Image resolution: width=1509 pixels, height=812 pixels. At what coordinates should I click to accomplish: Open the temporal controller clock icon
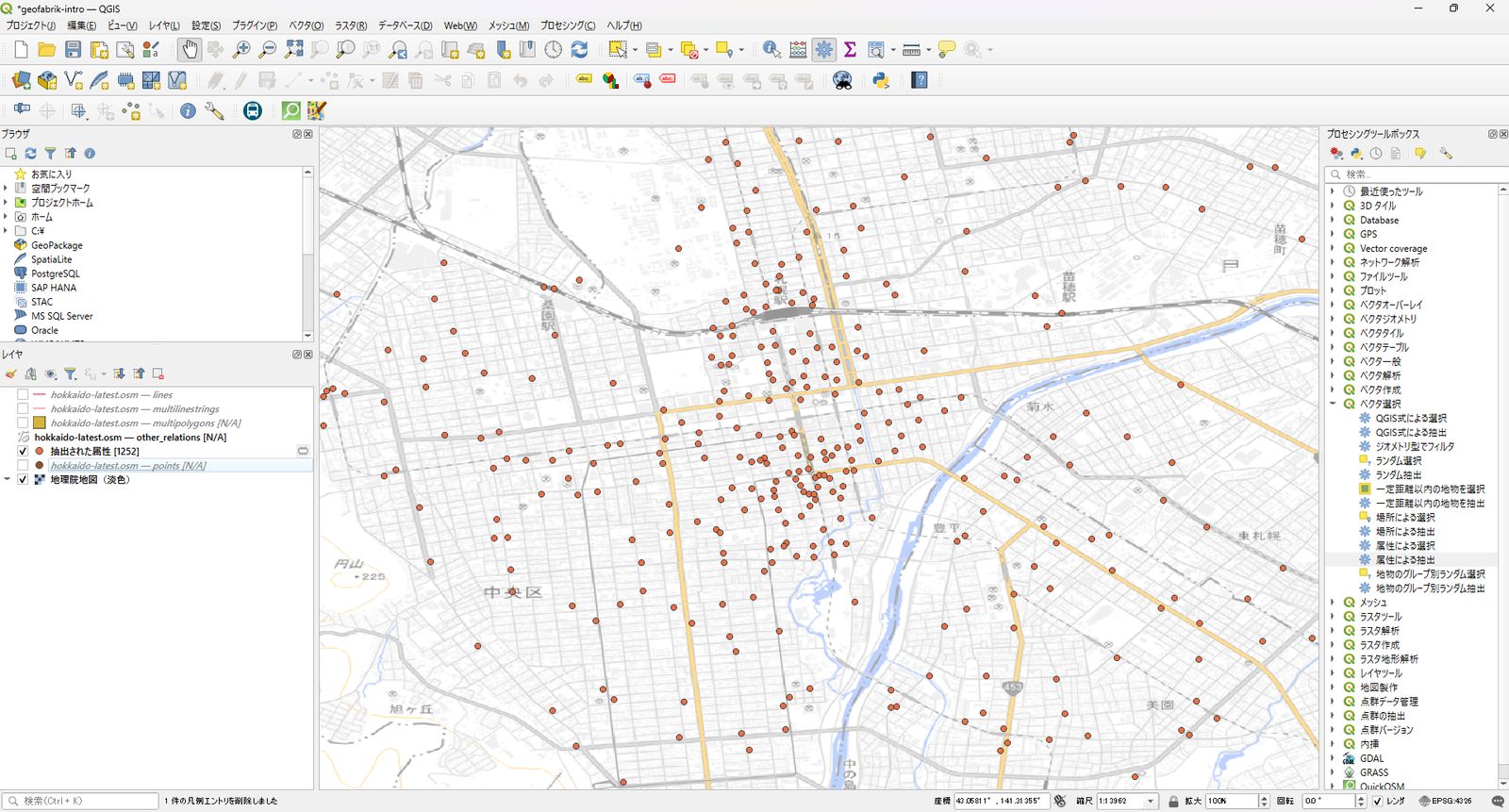pyautogui.click(x=554, y=50)
